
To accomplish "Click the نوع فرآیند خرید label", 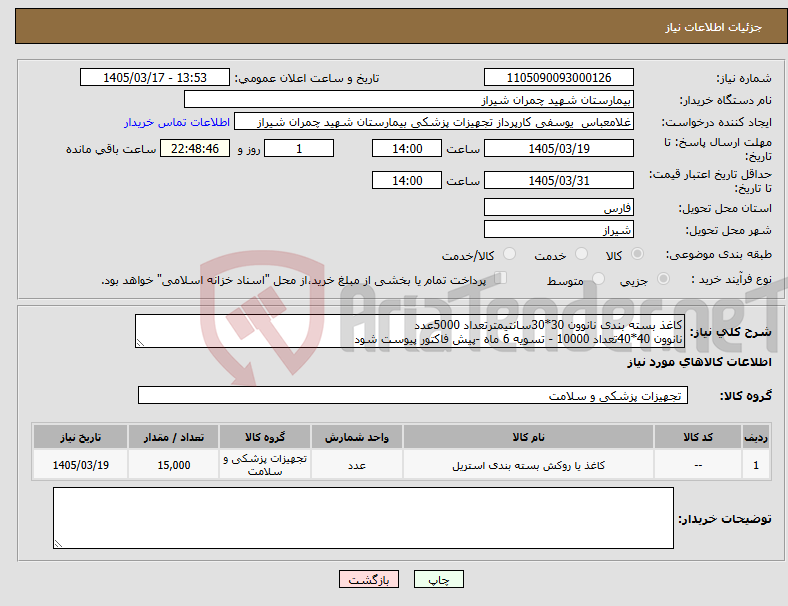I will pyautogui.click(x=731, y=279).
